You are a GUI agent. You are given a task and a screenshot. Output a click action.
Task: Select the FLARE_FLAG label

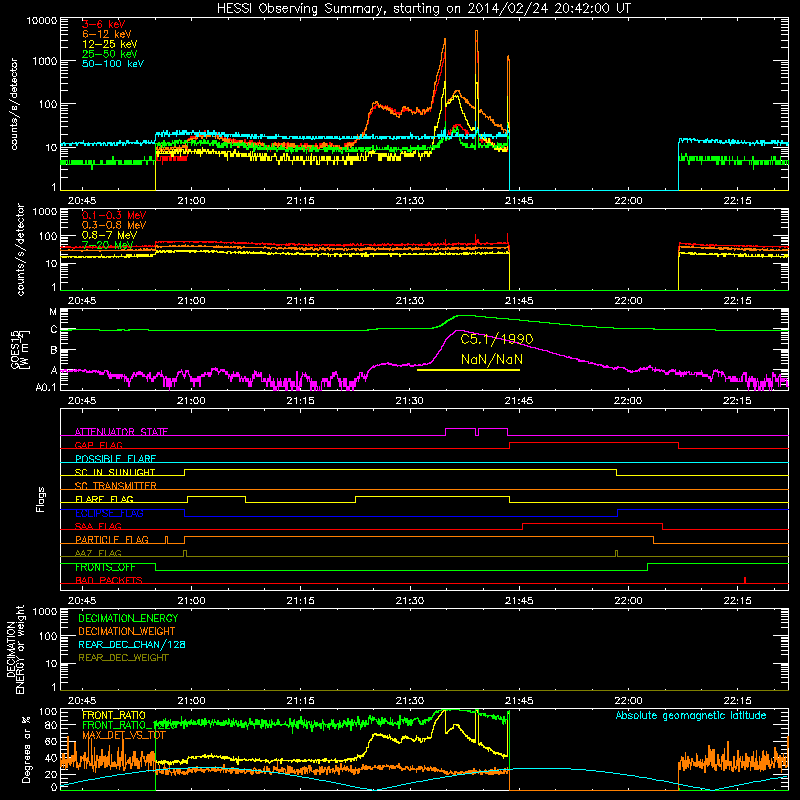104,499
